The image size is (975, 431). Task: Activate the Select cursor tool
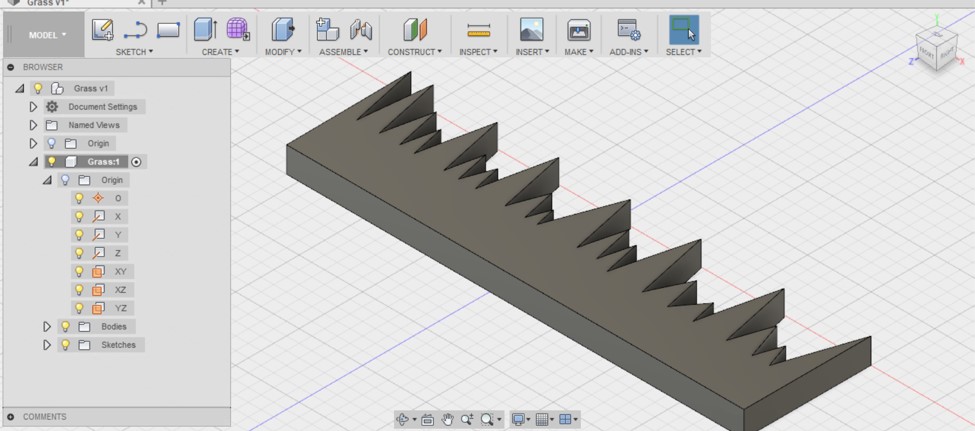click(x=683, y=29)
